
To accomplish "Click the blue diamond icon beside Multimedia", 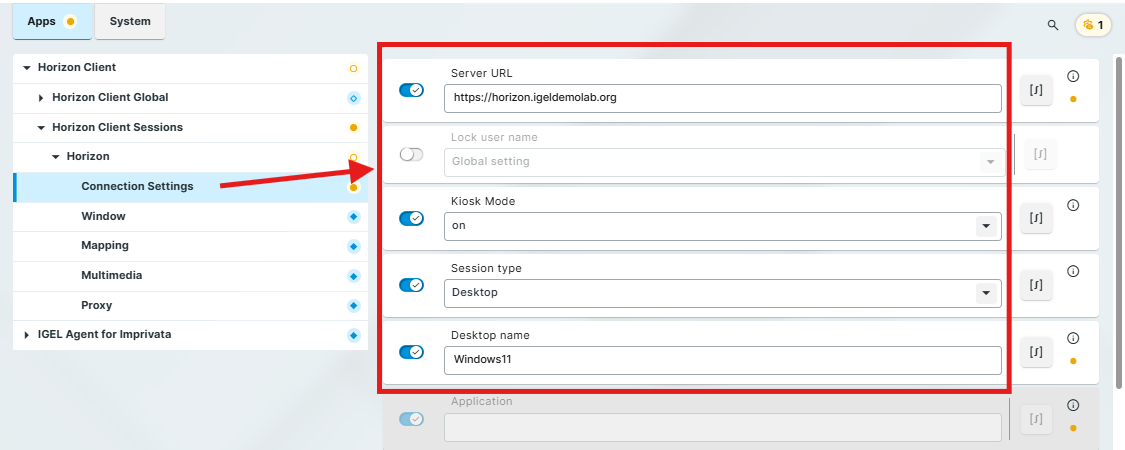I will 353,275.
